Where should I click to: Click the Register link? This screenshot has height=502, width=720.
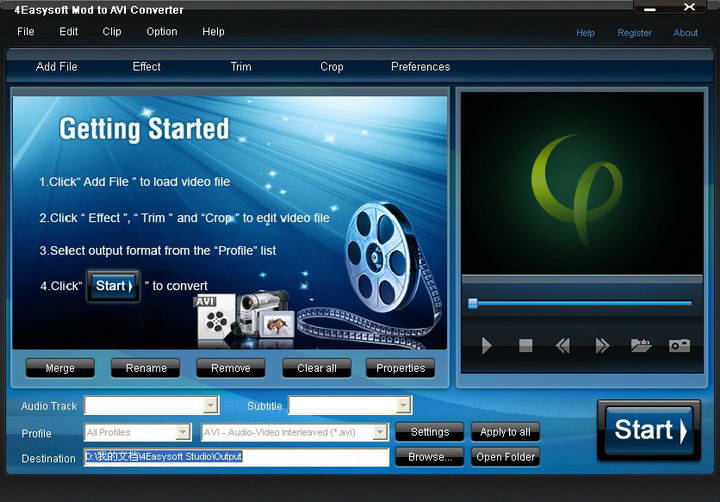click(x=634, y=33)
